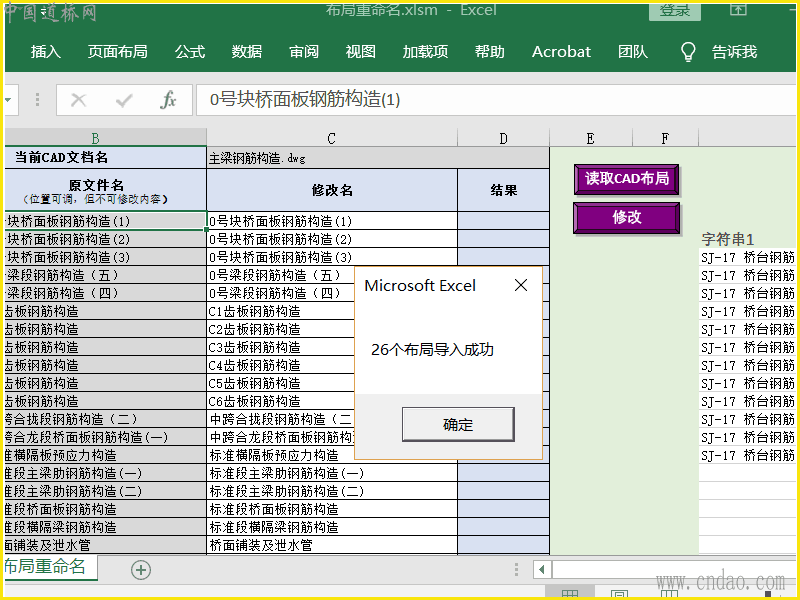This screenshot has width=800, height=600.
Task: Expand the Name Box dropdown arrow
Action: [x=10, y=100]
